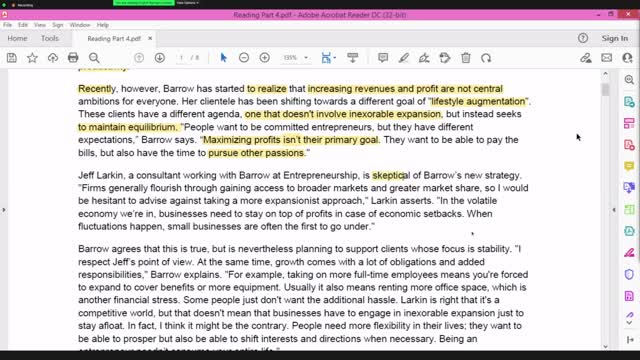Open View Options in the sharing bar
The height and width of the screenshot is (360, 640).
(188, 3)
